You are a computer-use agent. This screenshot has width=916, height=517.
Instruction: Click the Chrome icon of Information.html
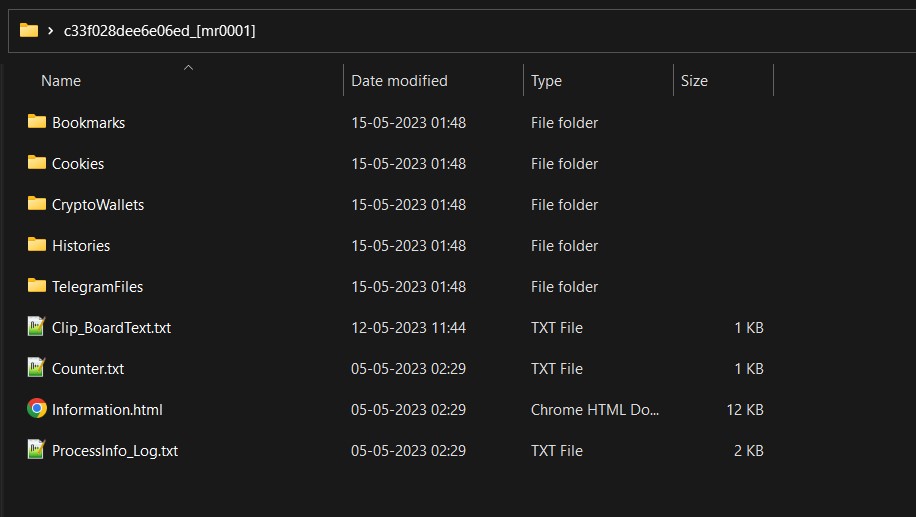pyautogui.click(x=37, y=409)
